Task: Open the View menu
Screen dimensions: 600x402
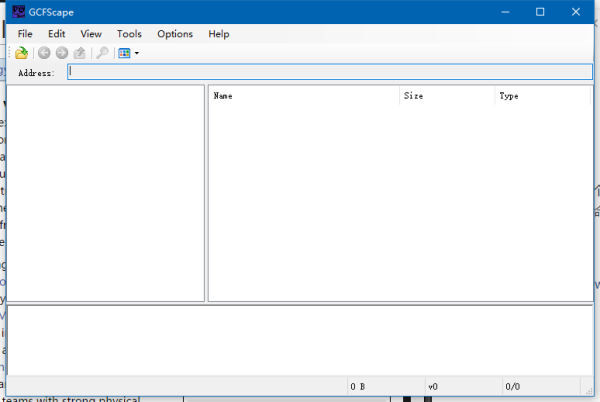Action: click(91, 34)
